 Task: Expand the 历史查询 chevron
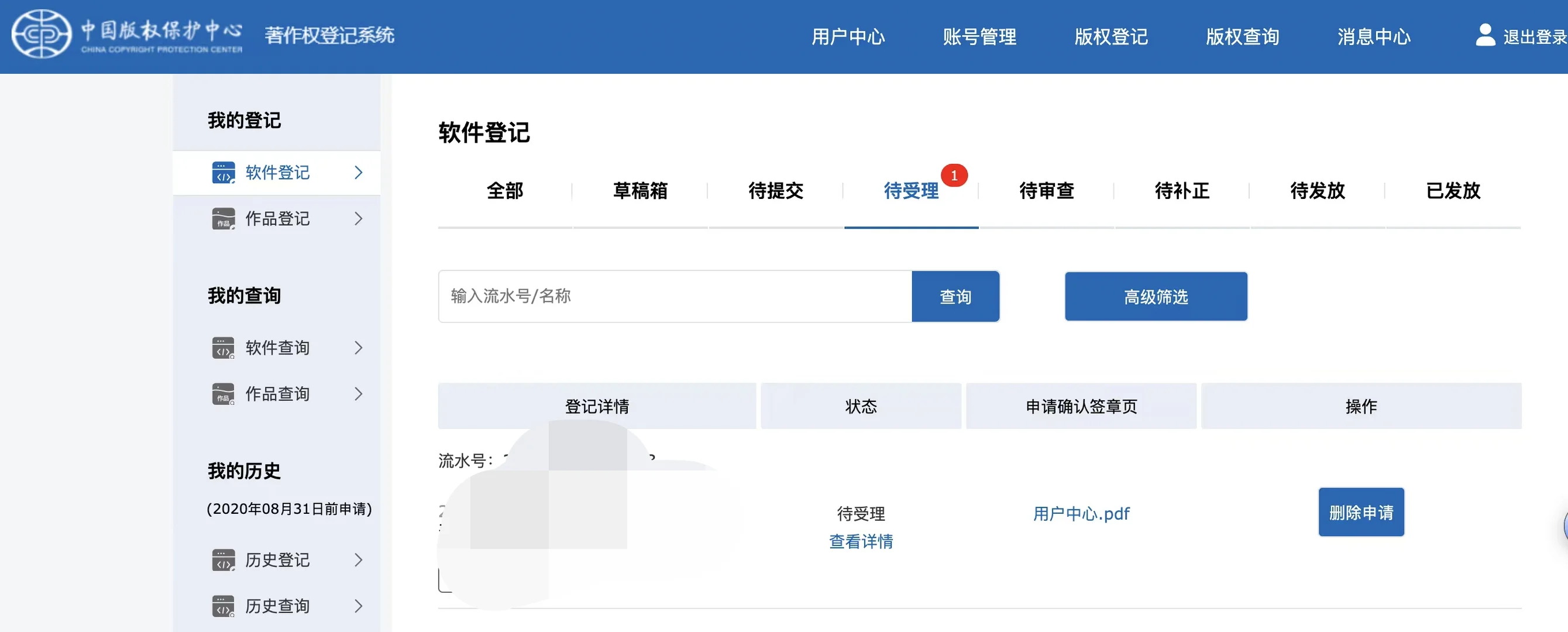click(x=358, y=605)
